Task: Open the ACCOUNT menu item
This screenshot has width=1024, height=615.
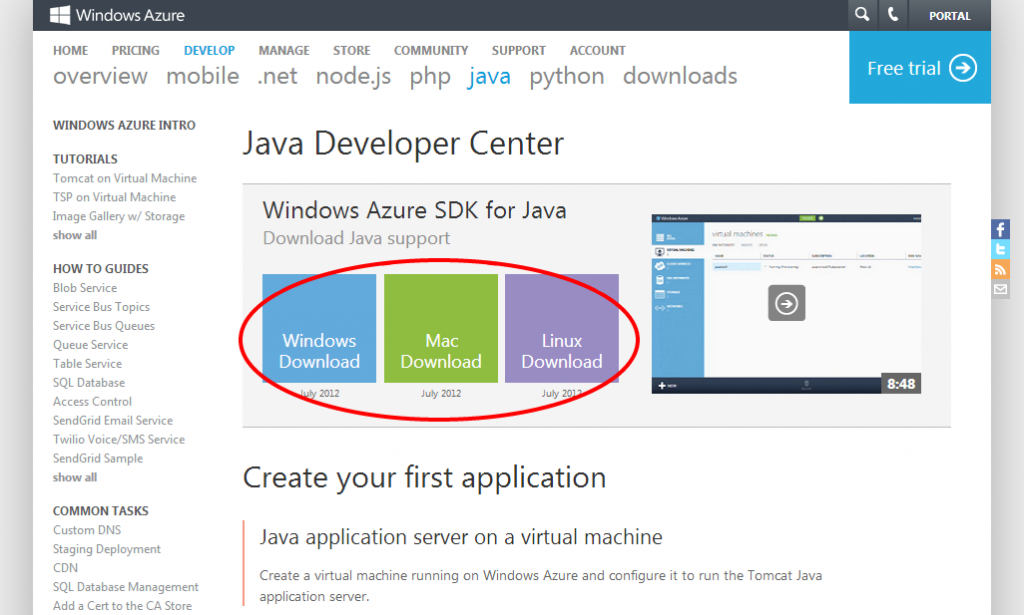Action: [598, 50]
